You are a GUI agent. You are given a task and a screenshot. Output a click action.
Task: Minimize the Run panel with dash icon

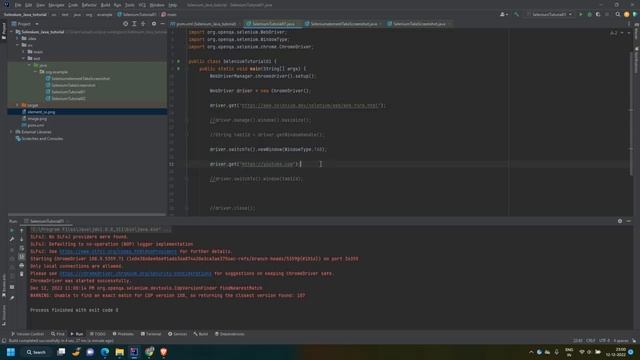629,221
